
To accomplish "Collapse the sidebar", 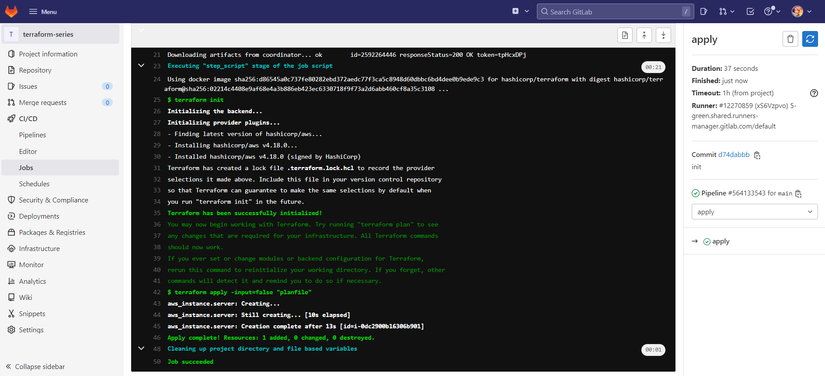I will coord(35,367).
